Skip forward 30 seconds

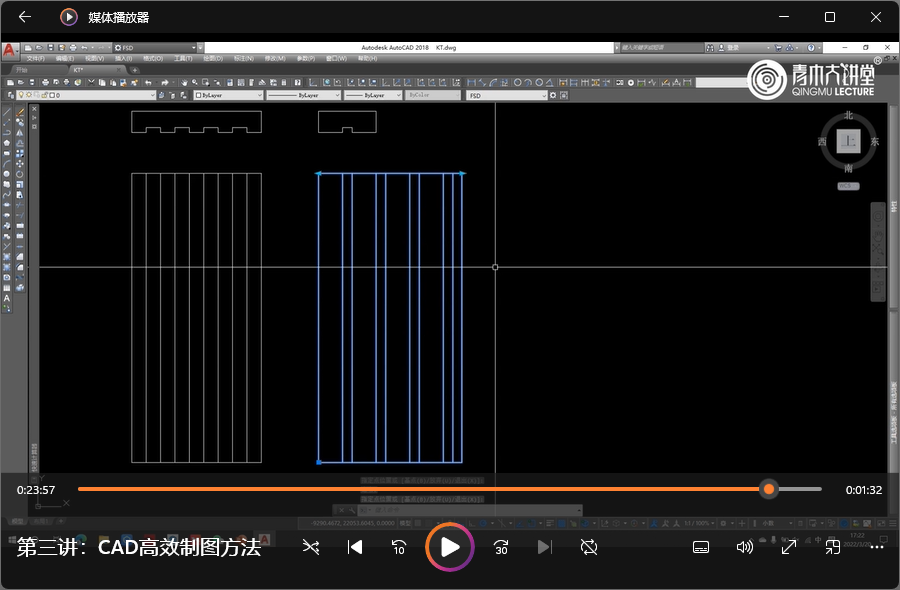point(501,547)
